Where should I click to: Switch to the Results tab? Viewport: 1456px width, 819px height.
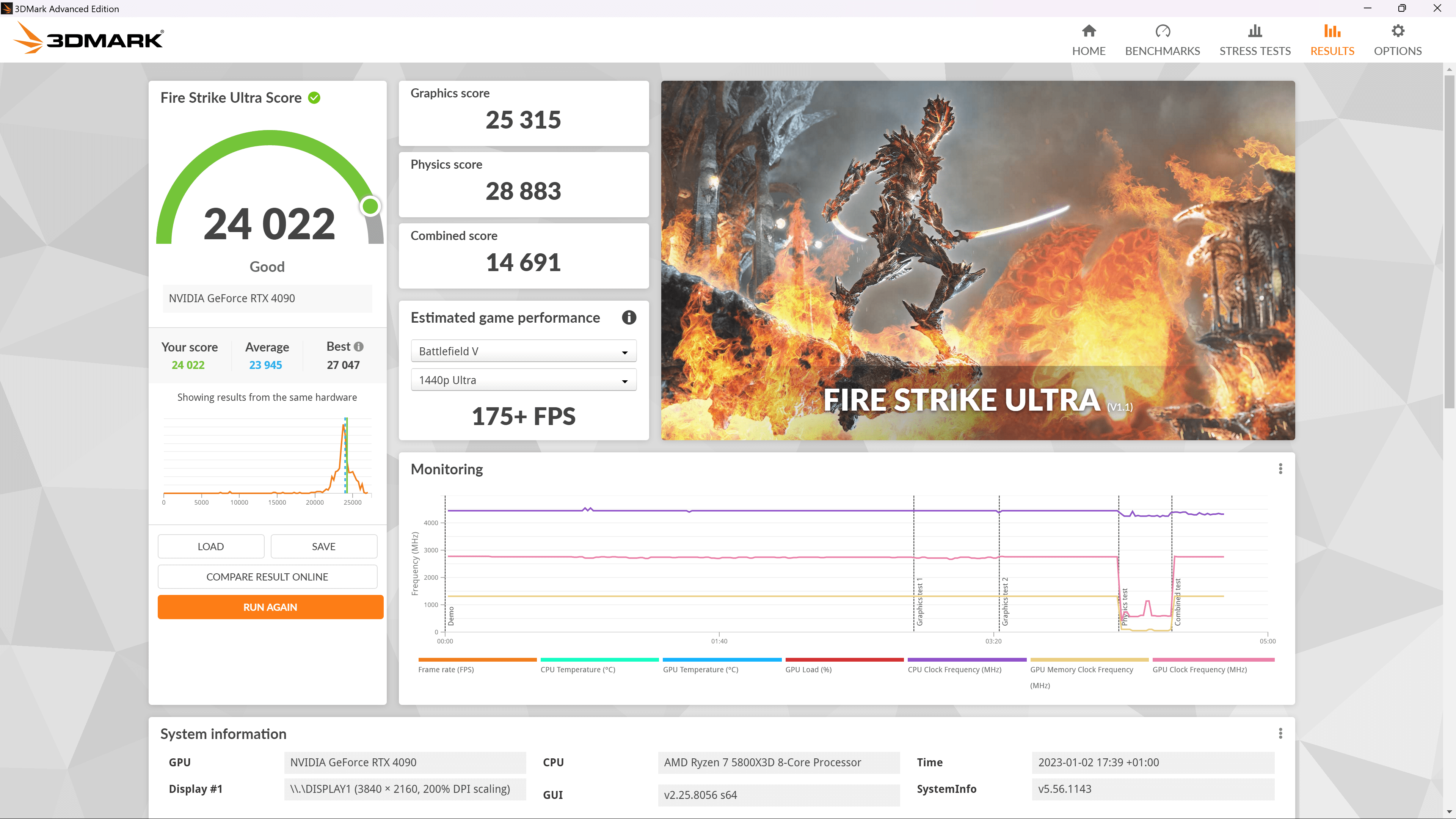click(x=1332, y=40)
